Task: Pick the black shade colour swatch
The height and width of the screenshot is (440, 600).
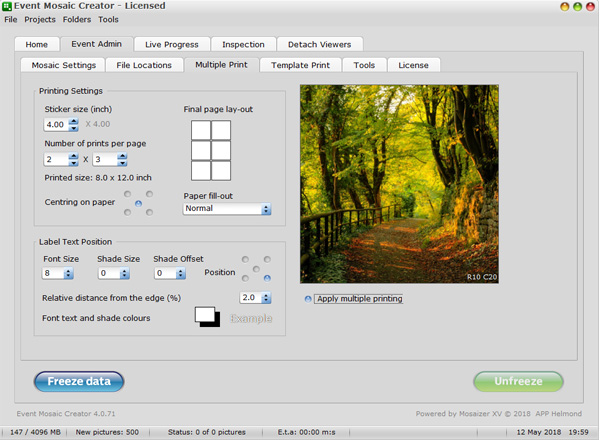Action: point(218,322)
